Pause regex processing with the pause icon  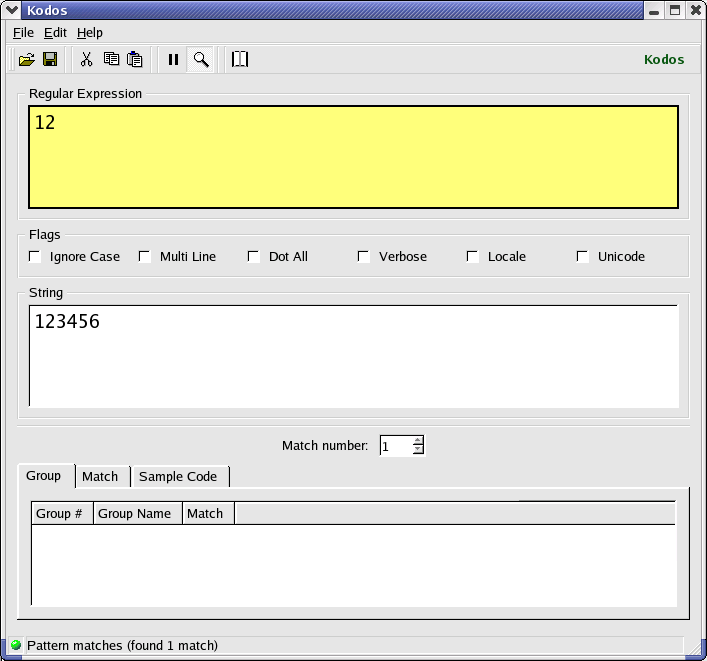pos(173,60)
